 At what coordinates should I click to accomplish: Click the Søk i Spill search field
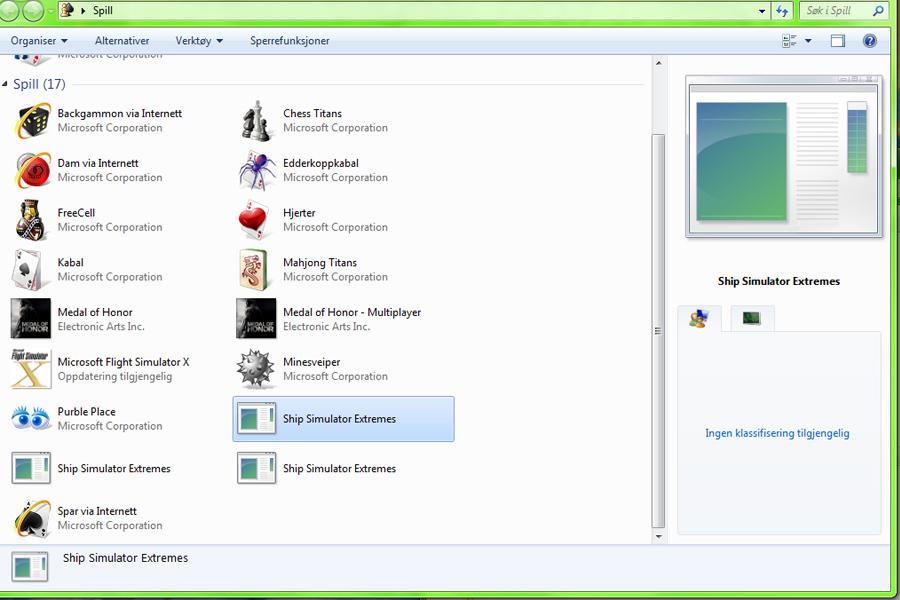[835, 10]
